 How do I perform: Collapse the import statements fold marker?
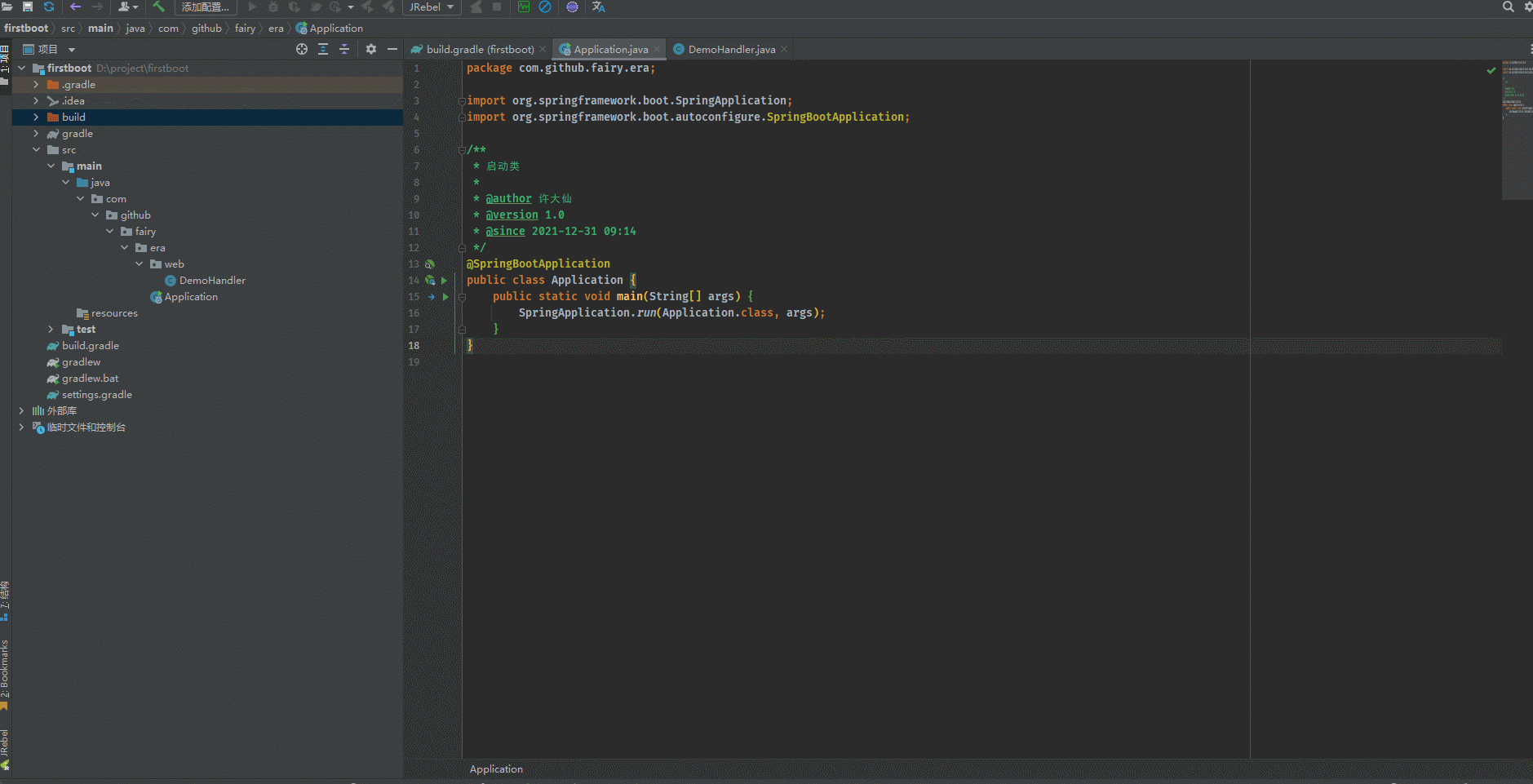[x=462, y=101]
